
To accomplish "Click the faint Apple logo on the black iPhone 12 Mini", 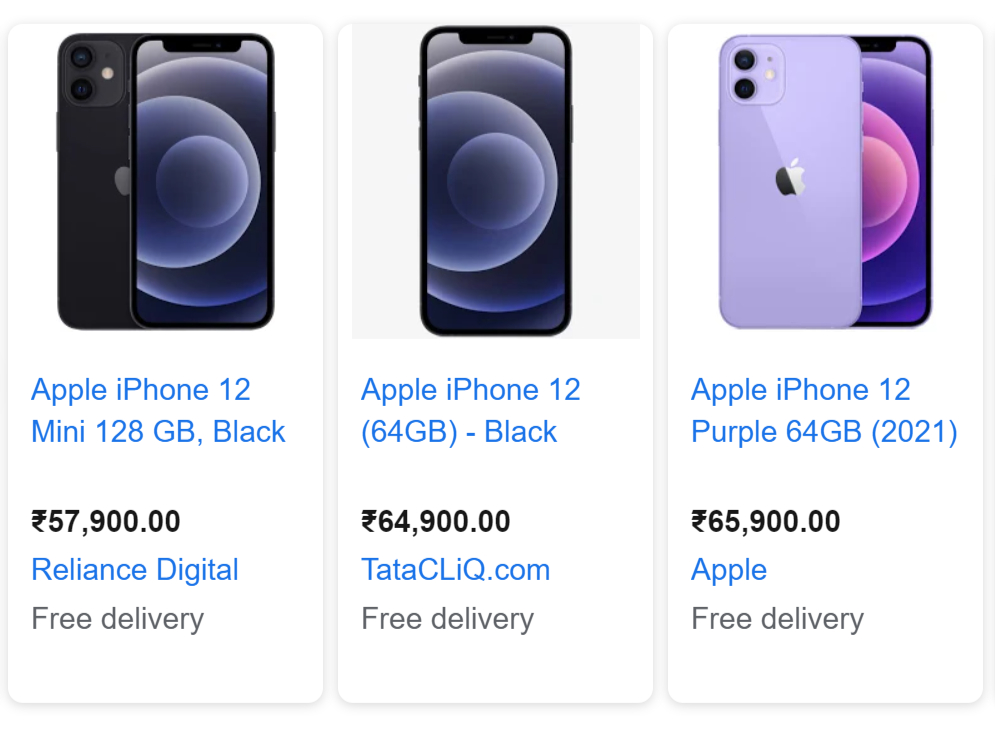I will 123,181.
